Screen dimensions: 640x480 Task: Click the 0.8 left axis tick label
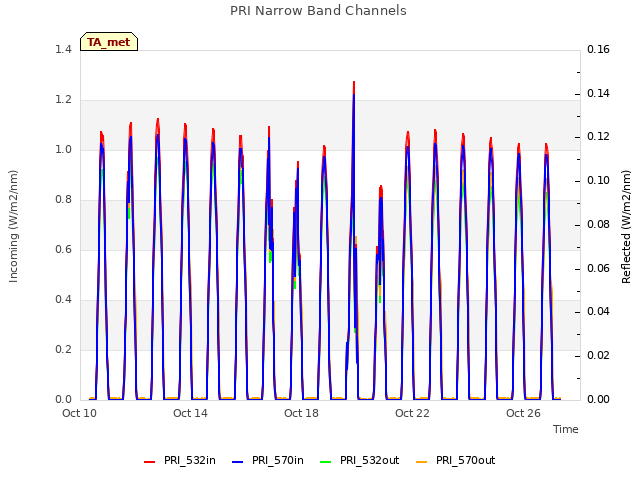pos(63,200)
